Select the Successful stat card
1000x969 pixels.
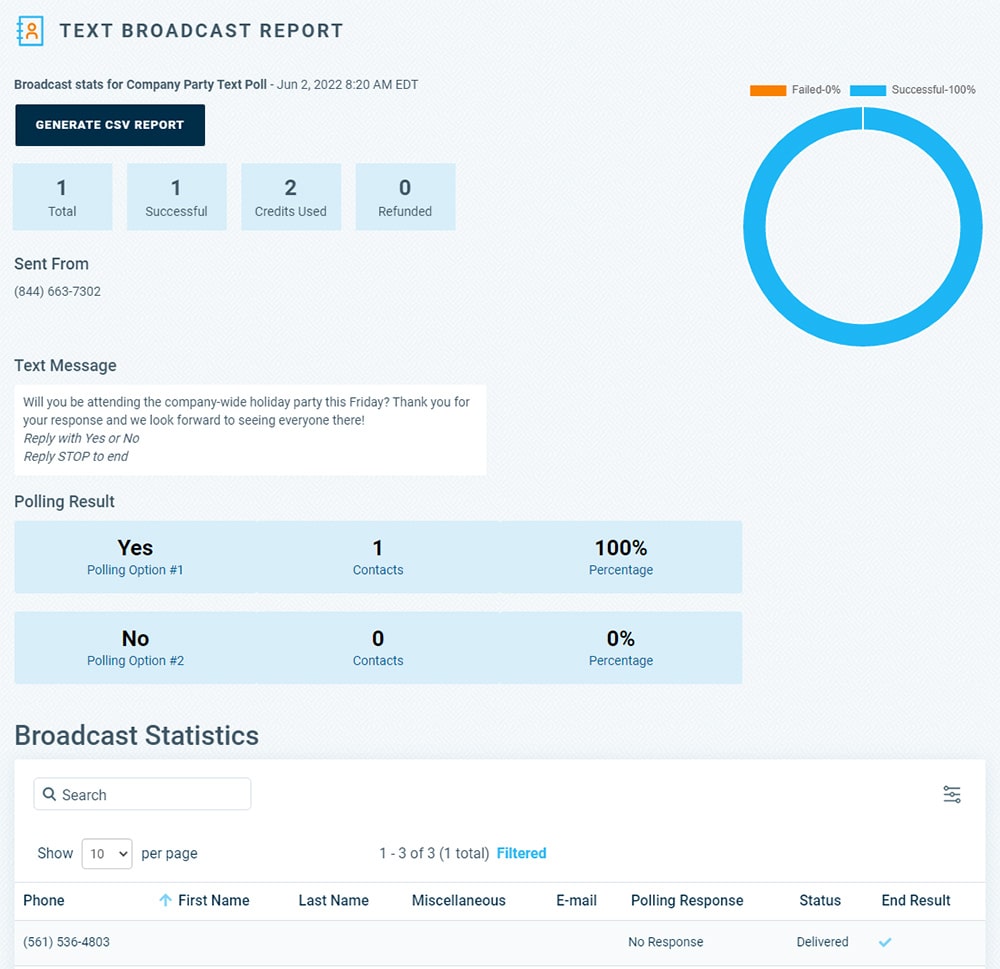176,196
